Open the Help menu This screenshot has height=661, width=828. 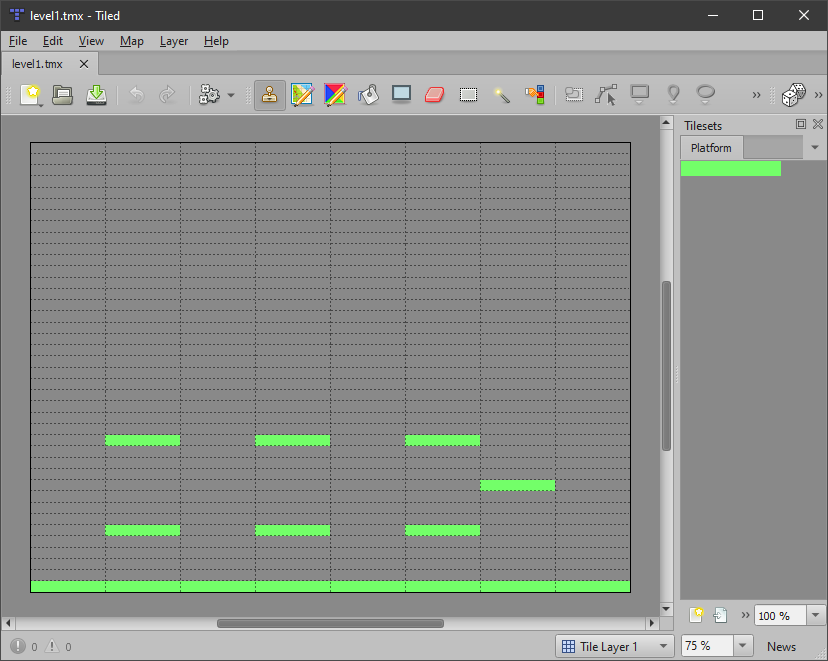click(x=216, y=41)
